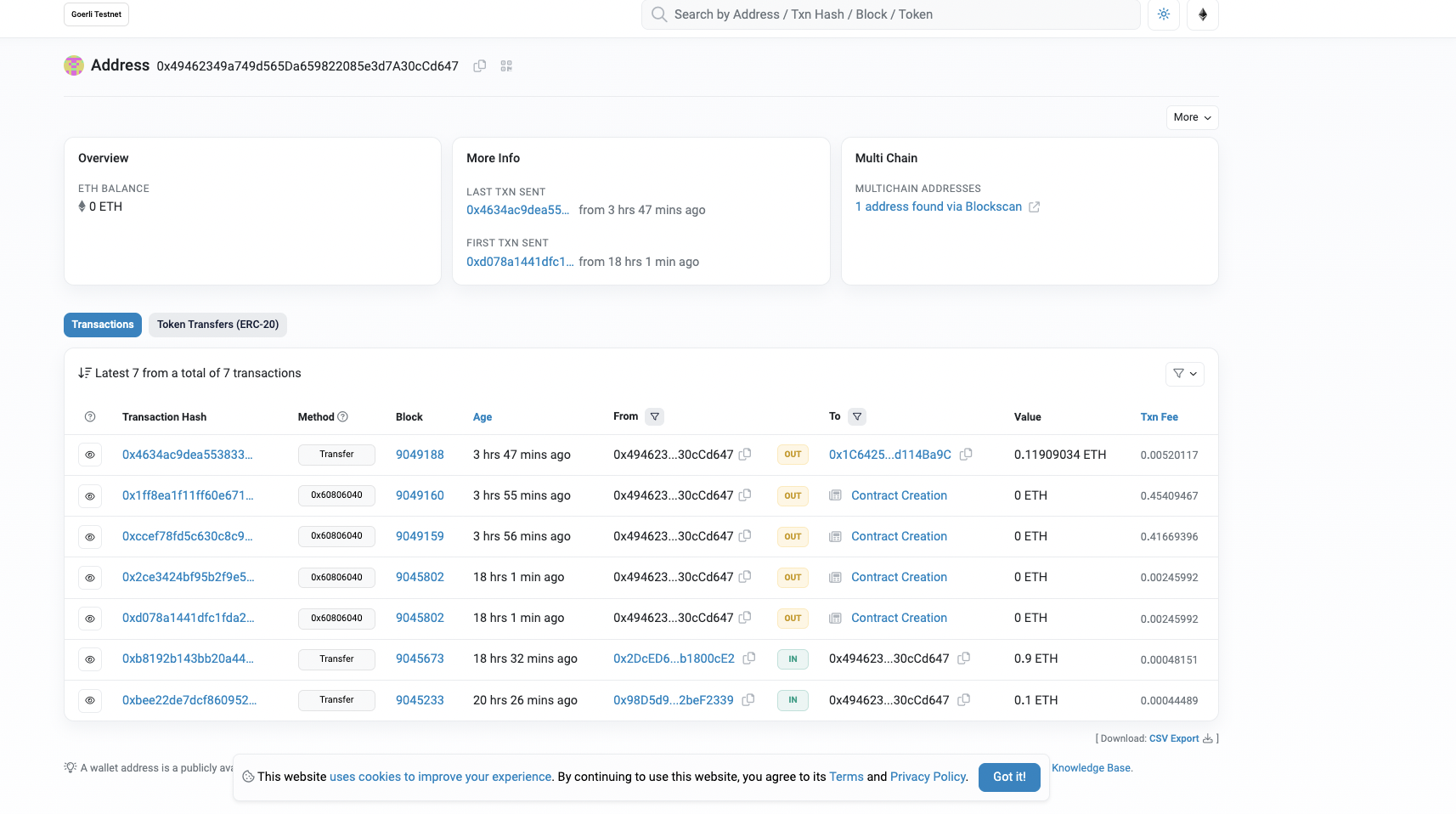The height and width of the screenshot is (814, 1456).
Task: Click Transfer method badge in block 9049188 row
Action: coord(336,455)
